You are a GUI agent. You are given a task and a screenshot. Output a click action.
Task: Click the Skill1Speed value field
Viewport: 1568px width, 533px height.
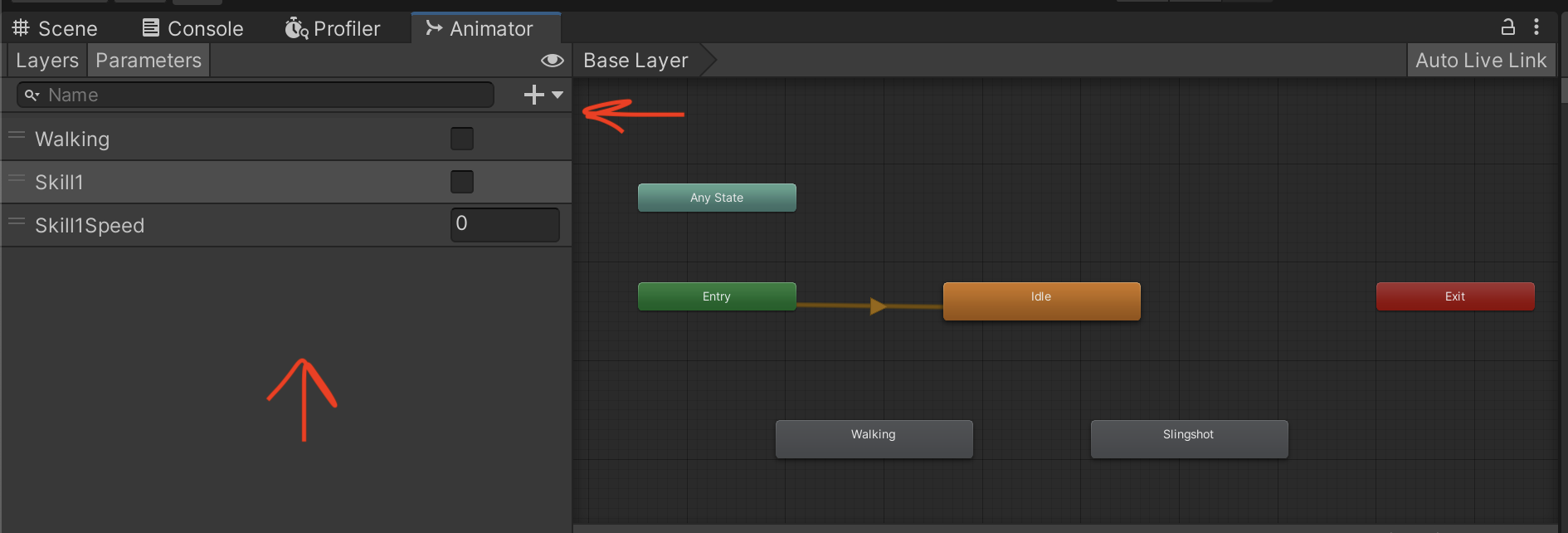pos(504,224)
